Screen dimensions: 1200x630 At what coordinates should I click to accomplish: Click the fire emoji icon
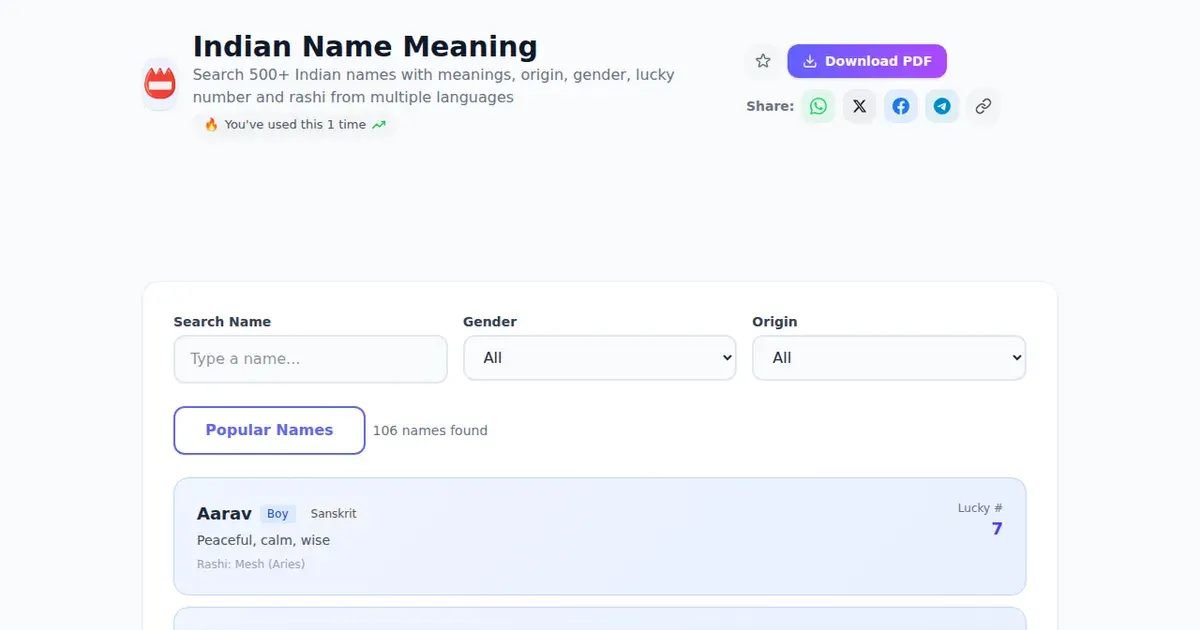[211, 125]
